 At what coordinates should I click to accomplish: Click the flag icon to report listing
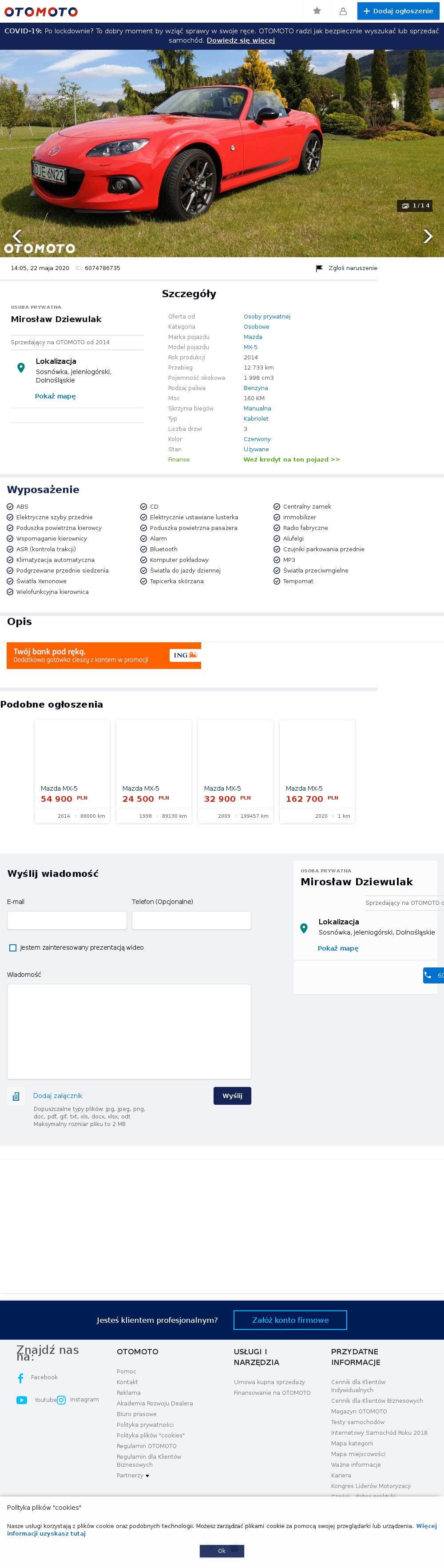(x=319, y=268)
